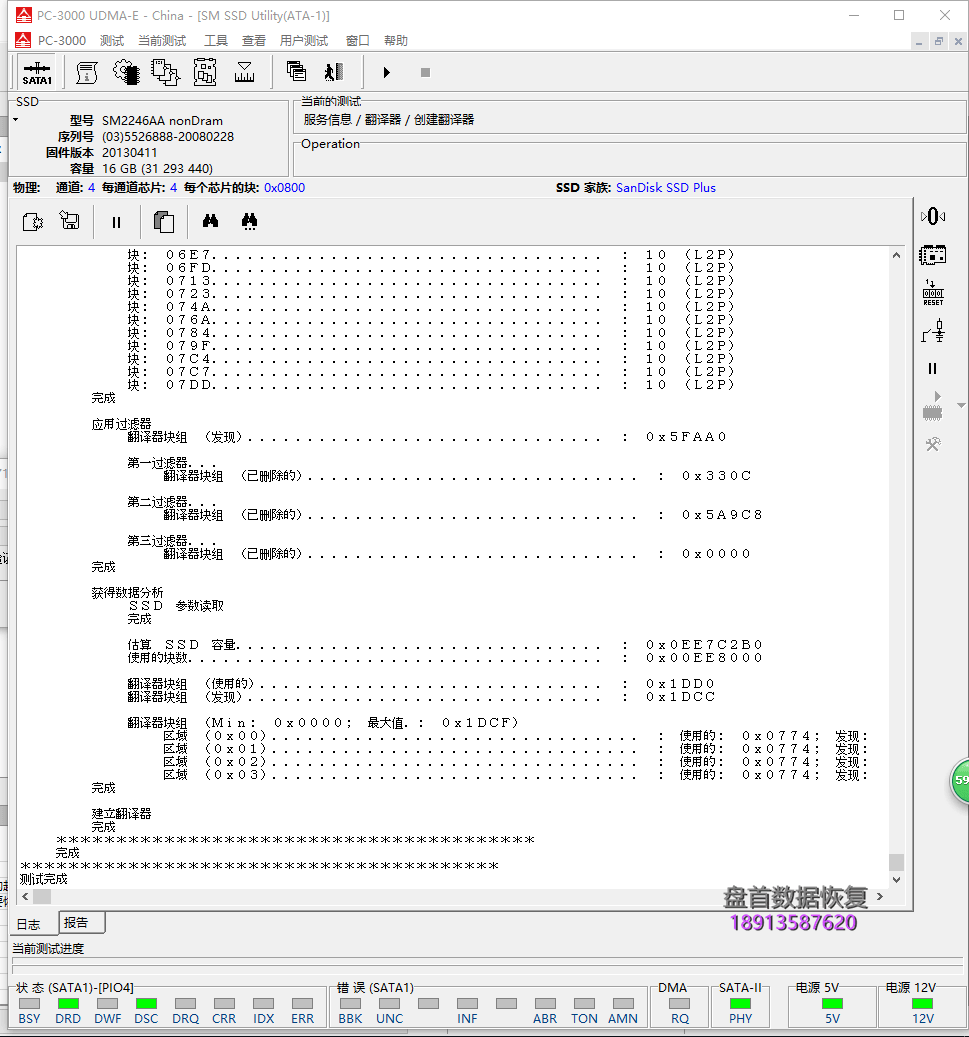Minimize the inner SM SSD Utility window
This screenshot has height=1037, width=969.
[x=919, y=42]
